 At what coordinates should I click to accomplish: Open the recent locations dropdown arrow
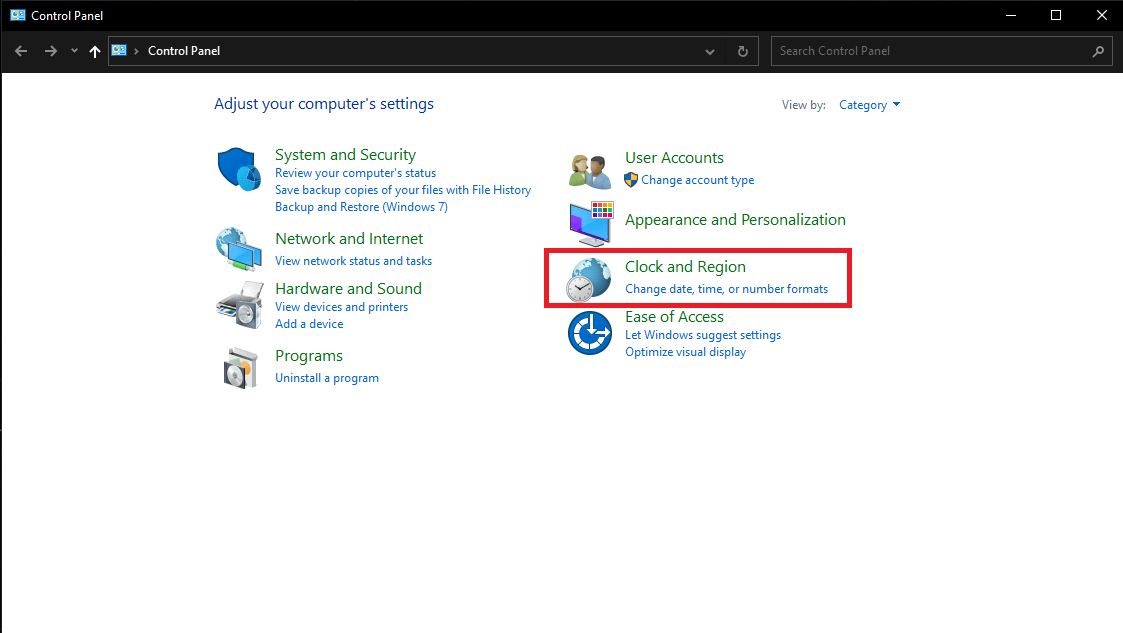pos(74,51)
